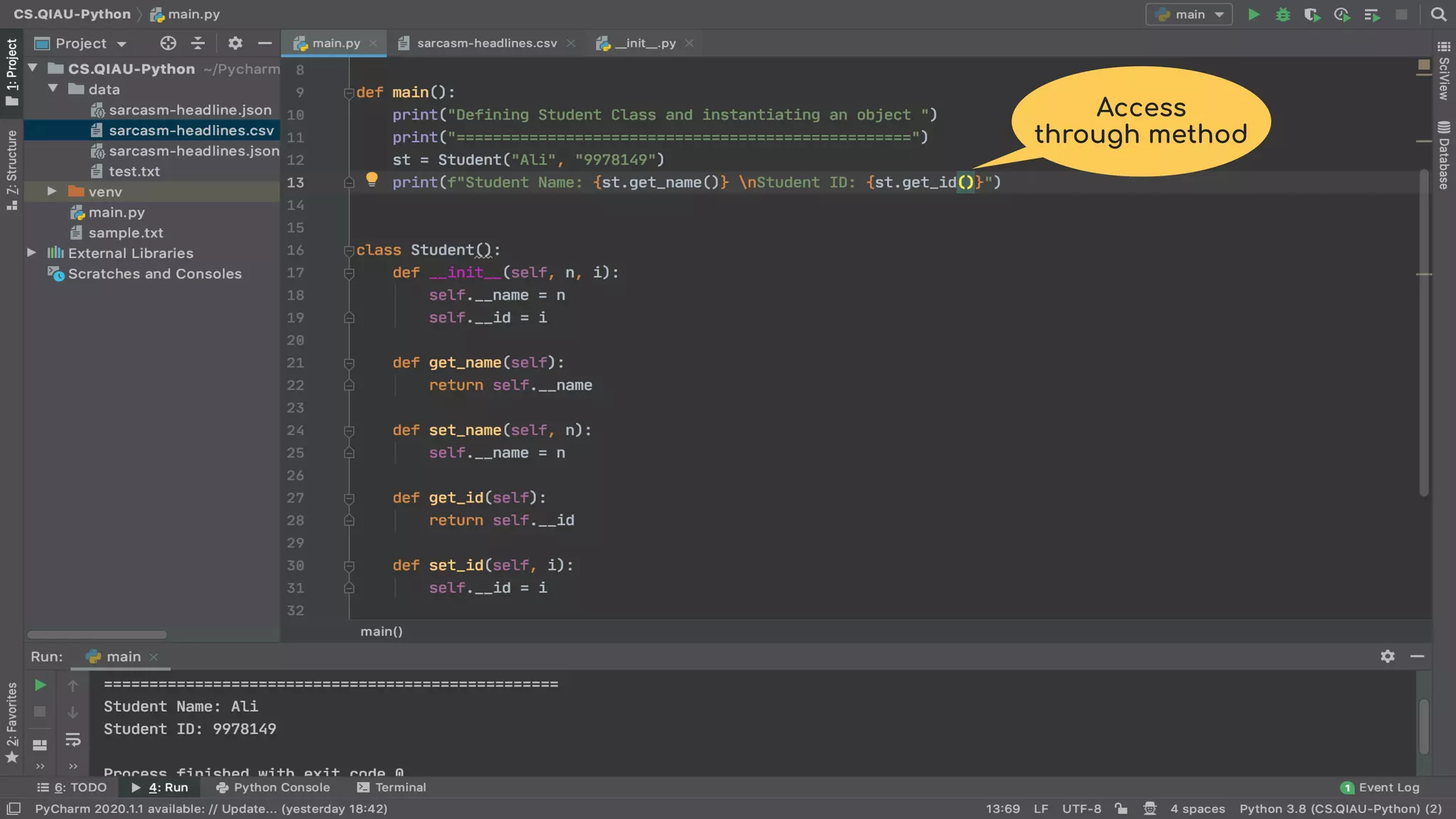Click the yellow intention lightbulb on line 13
This screenshot has height=819, width=1456.
coord(371,179)
